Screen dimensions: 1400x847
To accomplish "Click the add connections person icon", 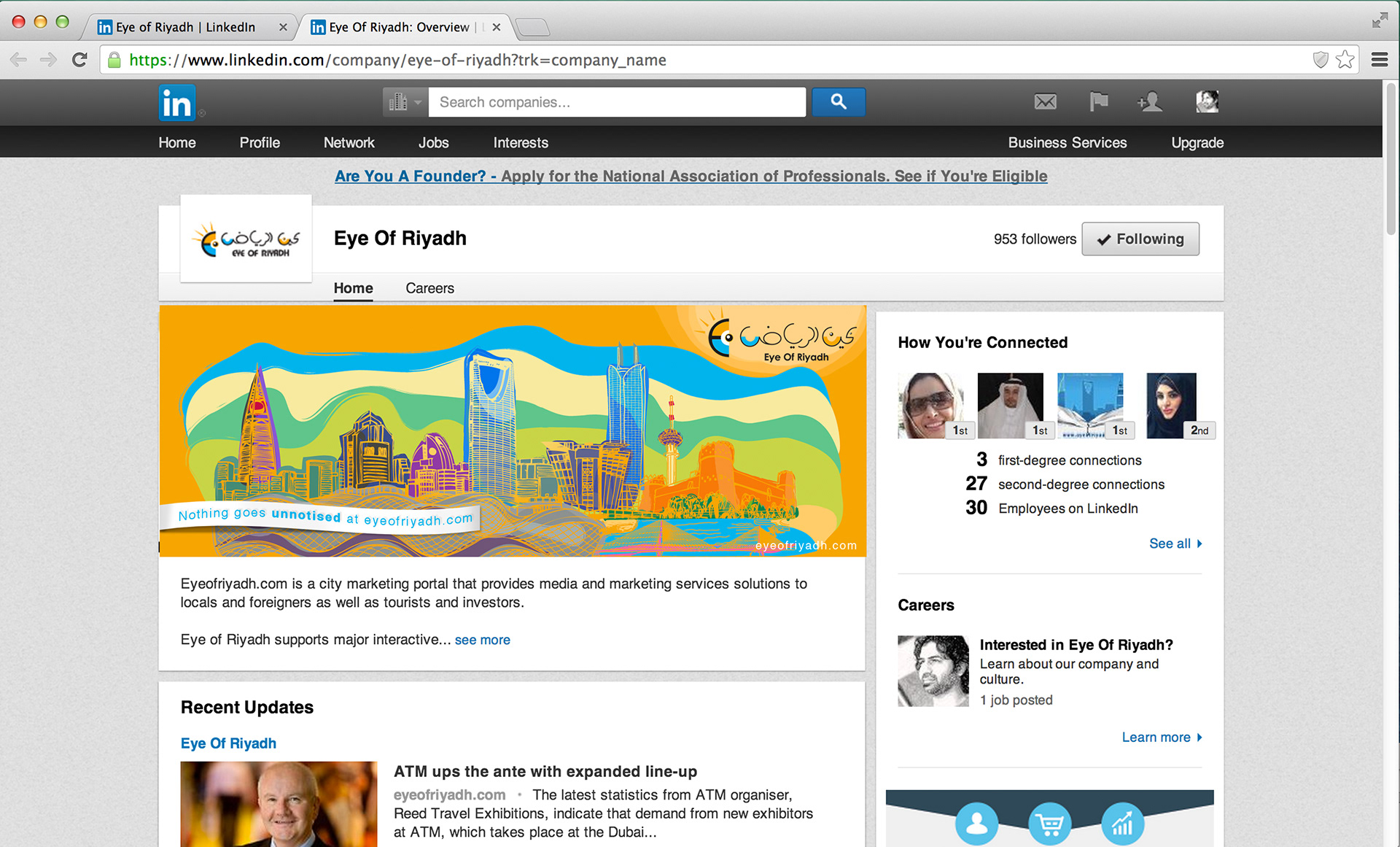I will (1150, 102).
